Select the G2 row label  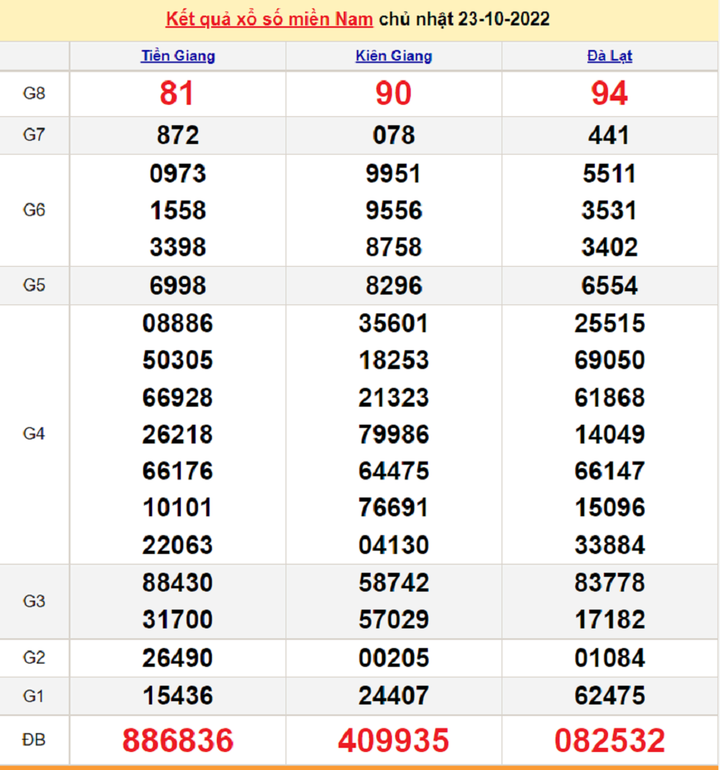coord(34,658)
